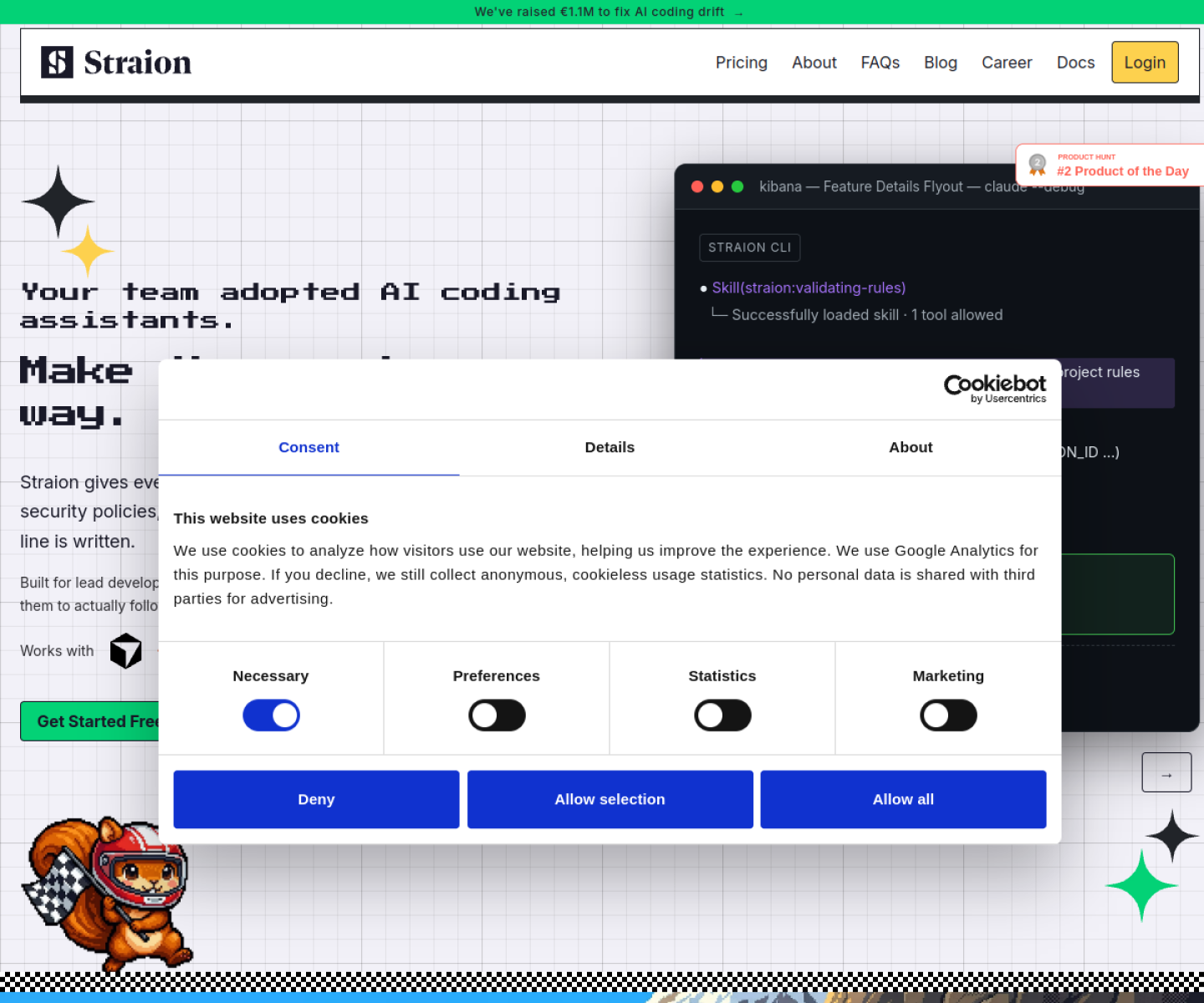Click the Product Hunt medal icon

point(1037,165)
